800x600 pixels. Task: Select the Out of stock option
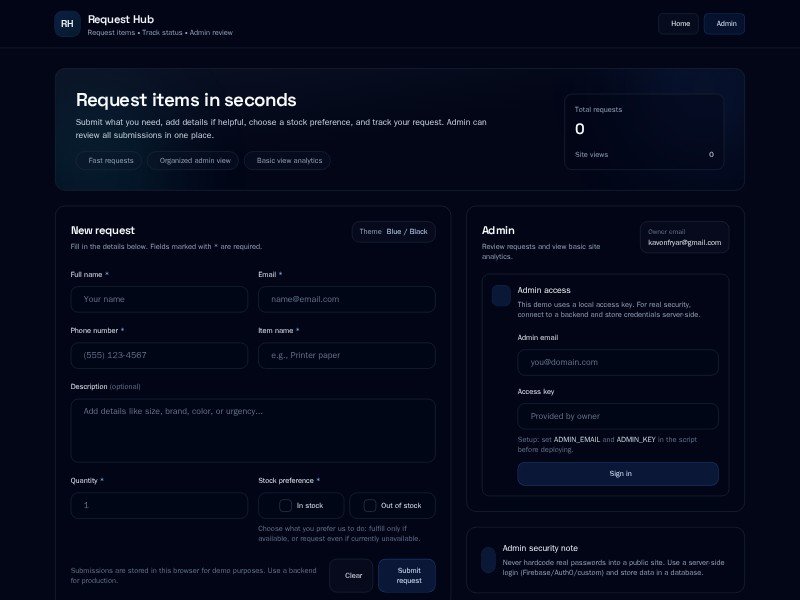[x=392, y=505]
